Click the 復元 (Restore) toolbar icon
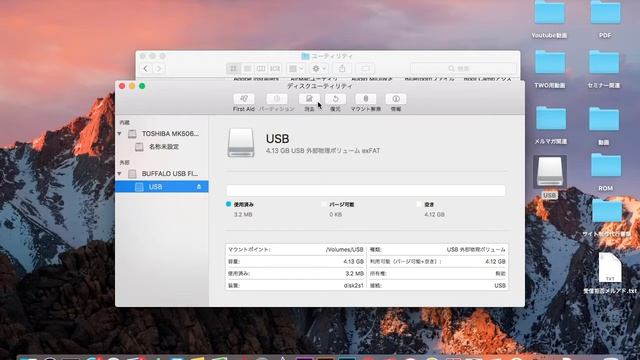Image resolution: width=640 pixels, height=360 pixels. point(335,99)
